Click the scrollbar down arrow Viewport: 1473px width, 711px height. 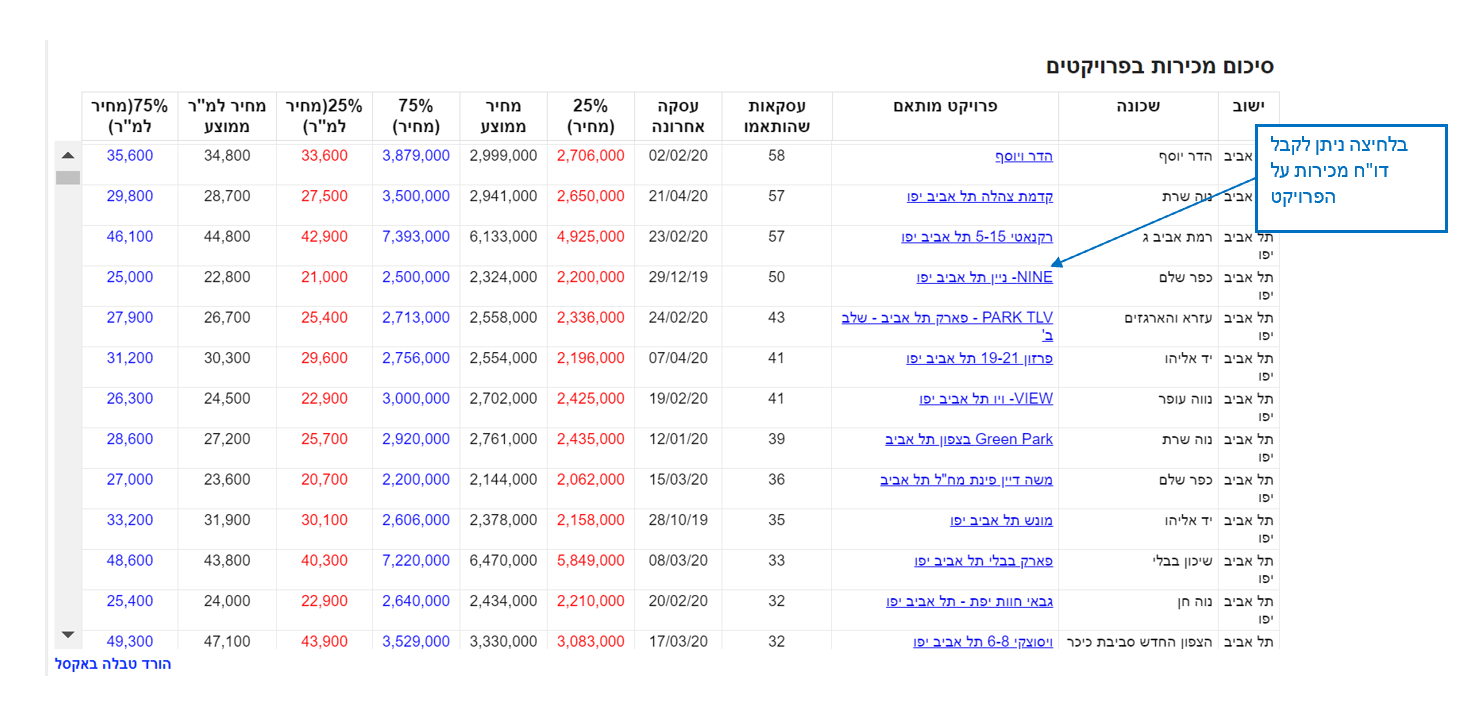tap(68, 634)
